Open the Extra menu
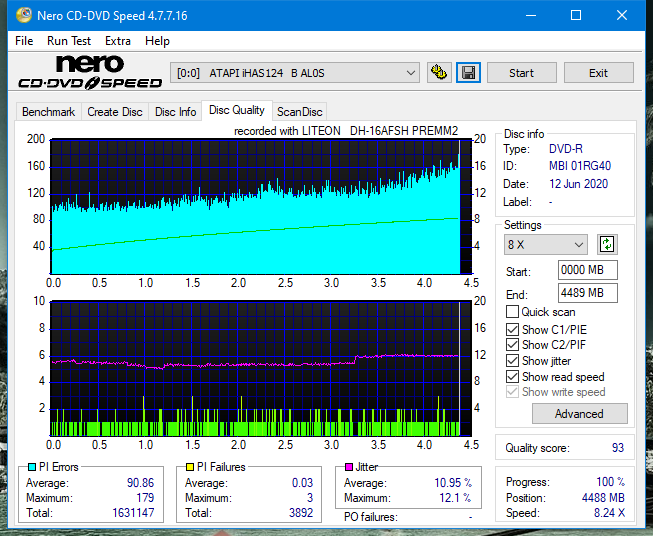The height and width of the screenshot is (536, 653). [118, 41]
